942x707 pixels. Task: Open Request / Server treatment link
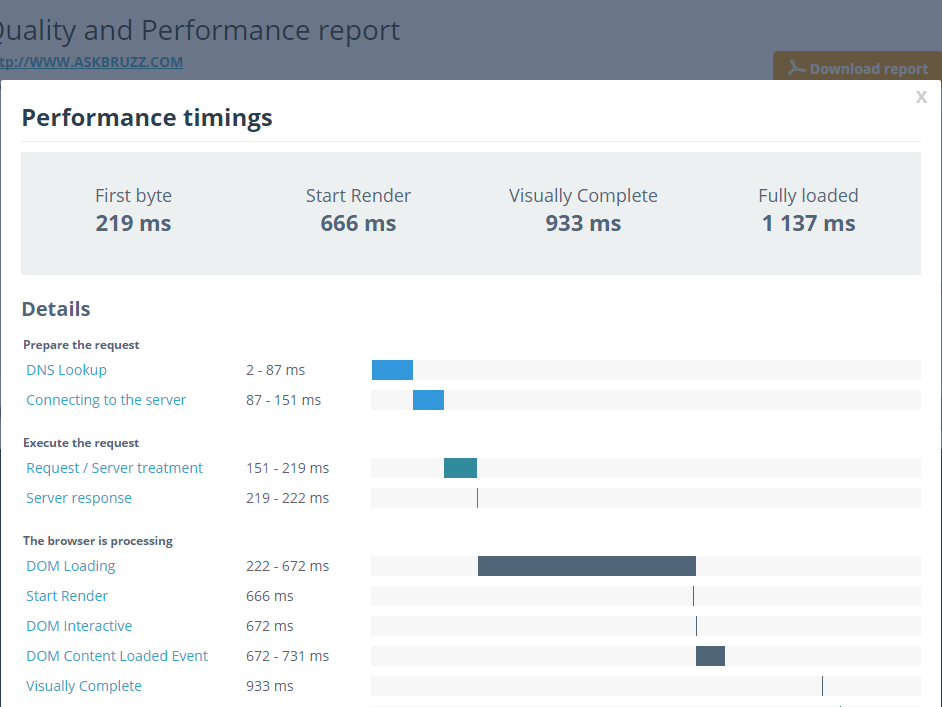(x=114, y=468)
